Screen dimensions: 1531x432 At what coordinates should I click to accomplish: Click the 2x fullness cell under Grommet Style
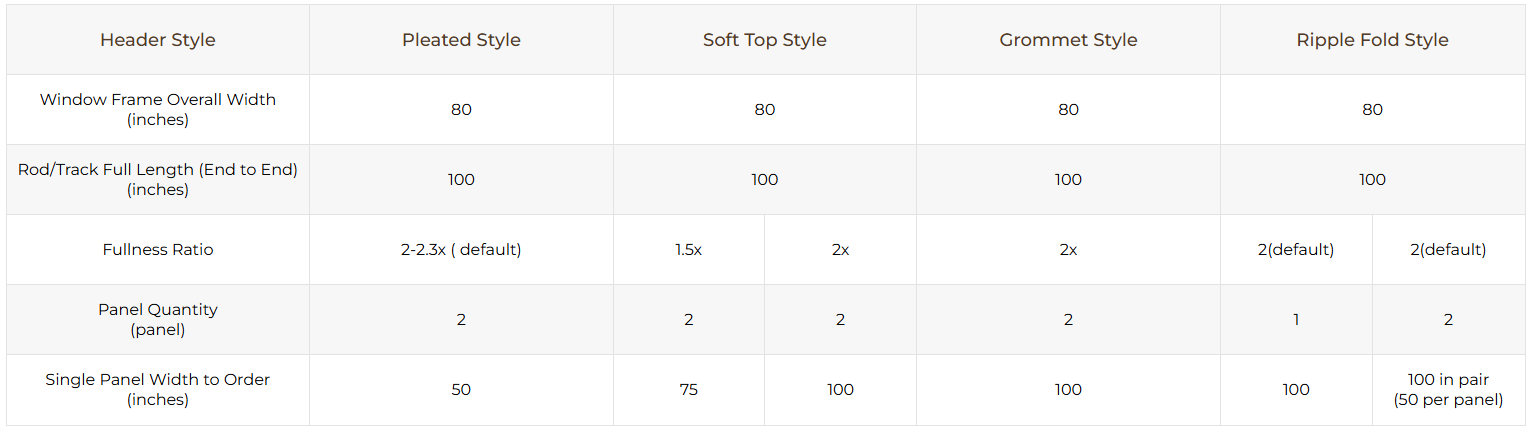(1068, 250)
